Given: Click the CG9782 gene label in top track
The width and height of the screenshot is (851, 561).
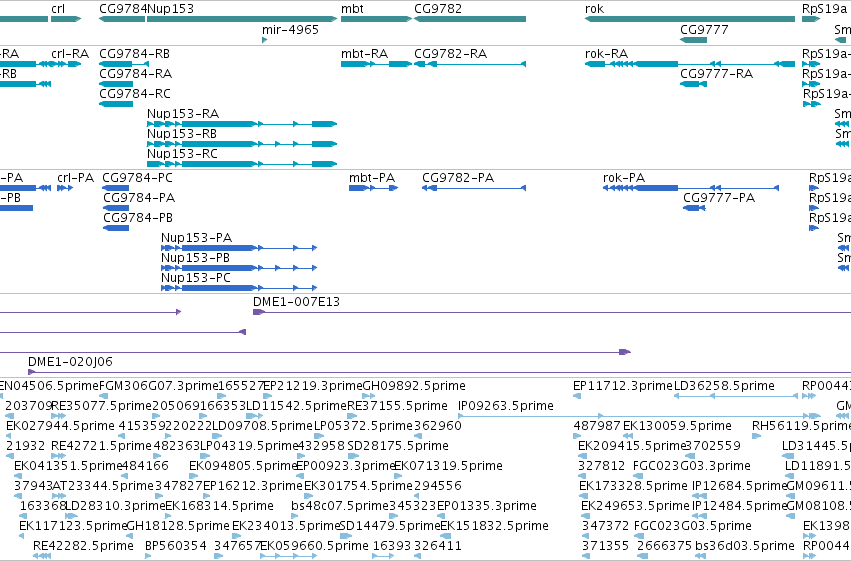Looking at the screenshot, I should pos(438,9).
